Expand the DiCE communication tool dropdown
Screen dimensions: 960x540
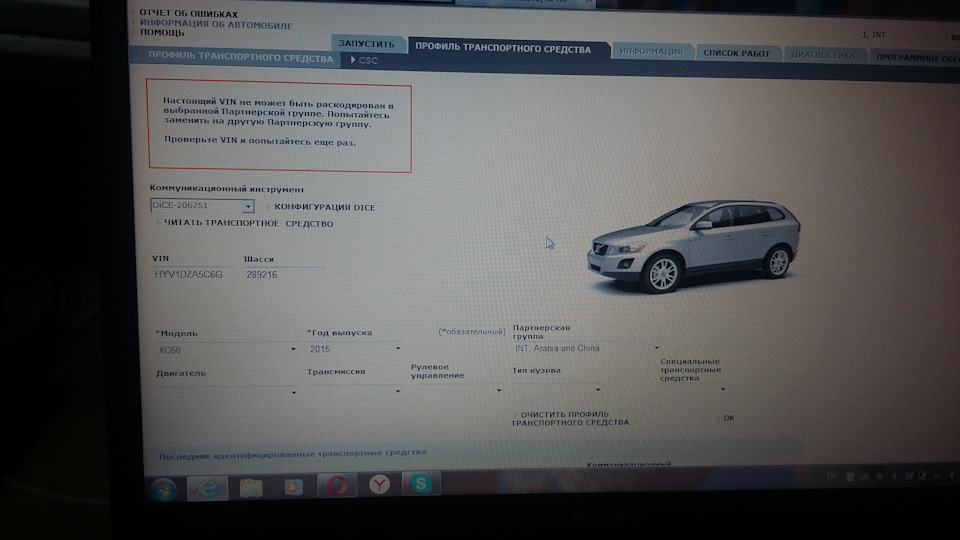pos(248,206)
